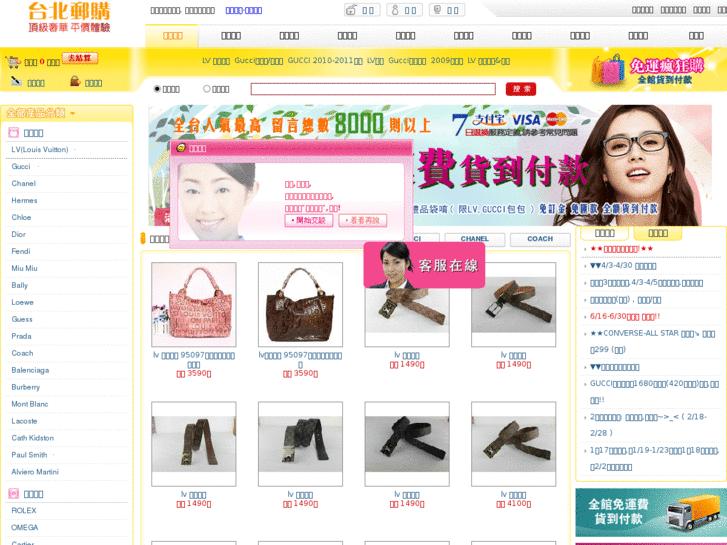Click the pen icon below the cart
Screen dimensions: 727x545
(x=16, y=81)
